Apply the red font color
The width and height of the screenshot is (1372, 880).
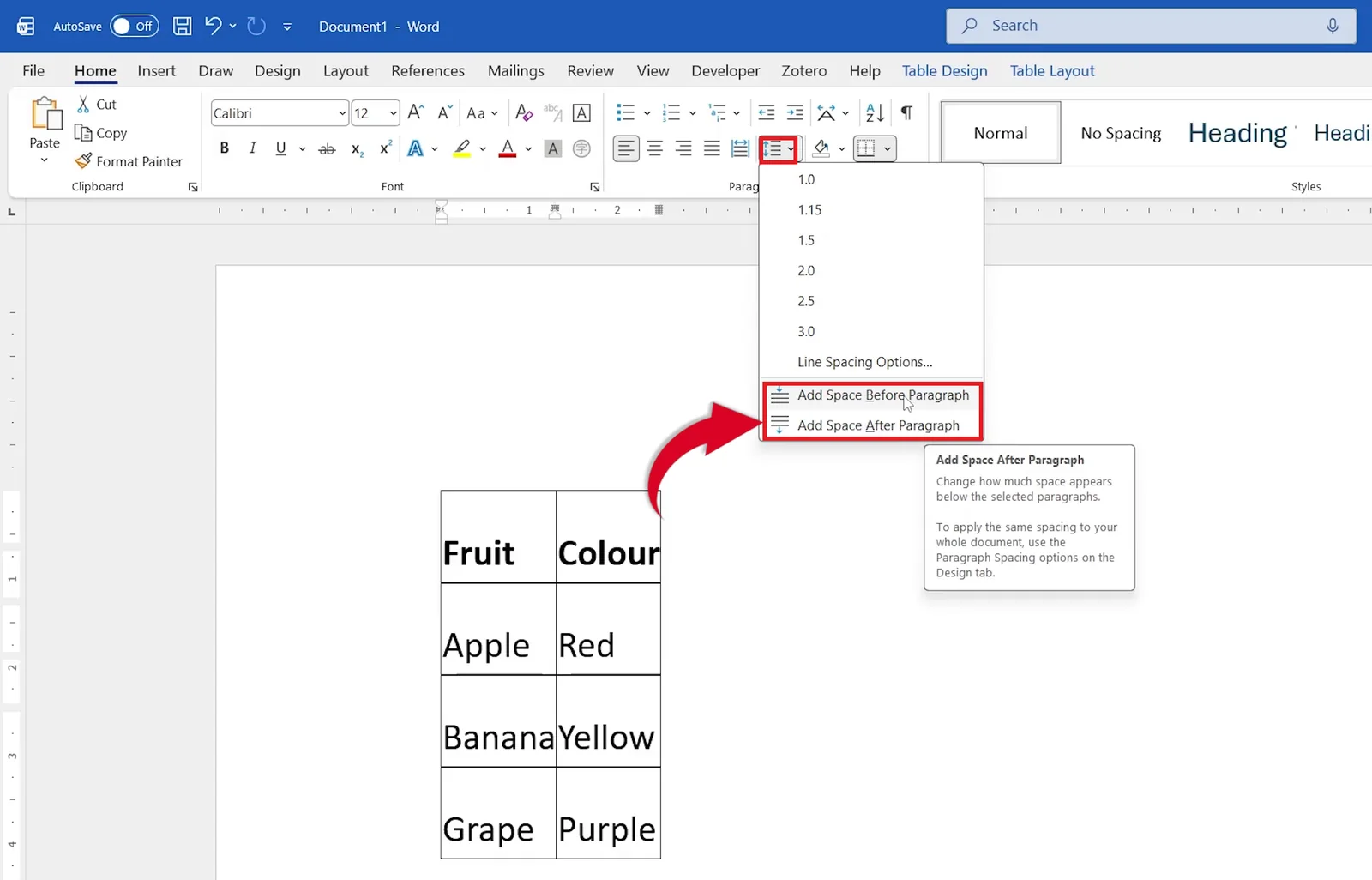point(508,148)
